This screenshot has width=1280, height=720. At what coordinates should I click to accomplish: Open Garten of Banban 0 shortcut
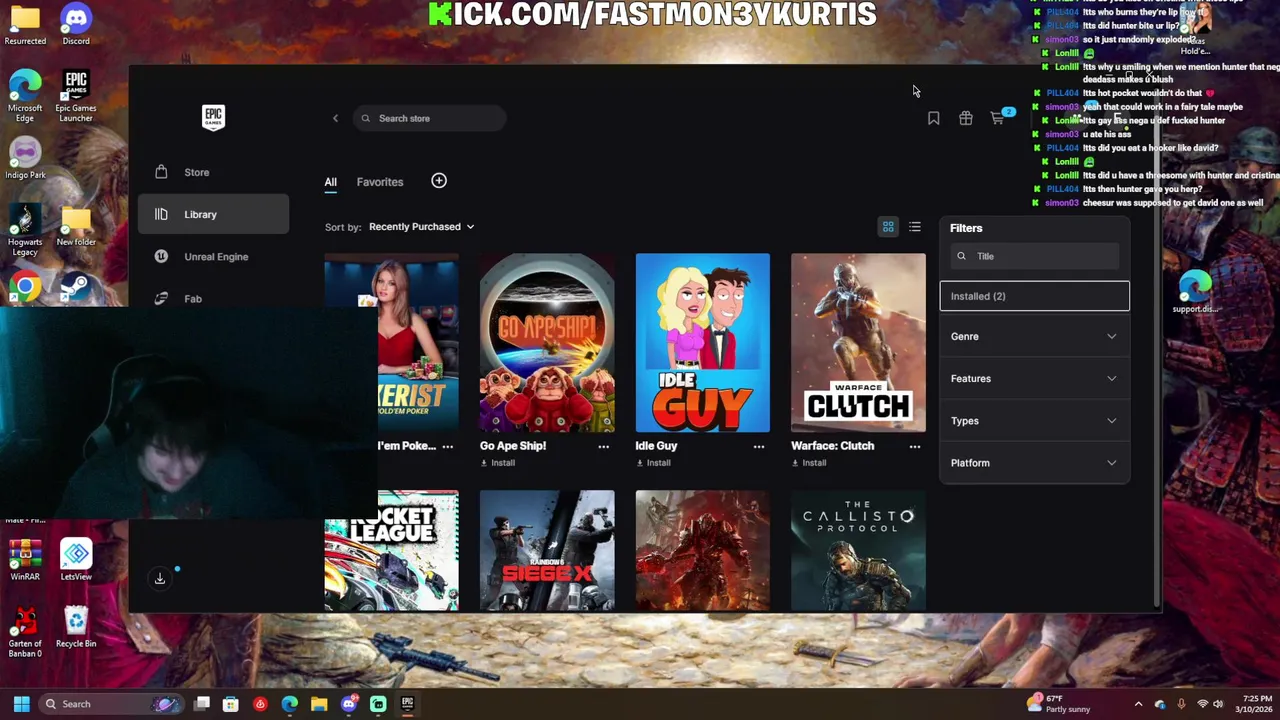[x=25, y=632]
